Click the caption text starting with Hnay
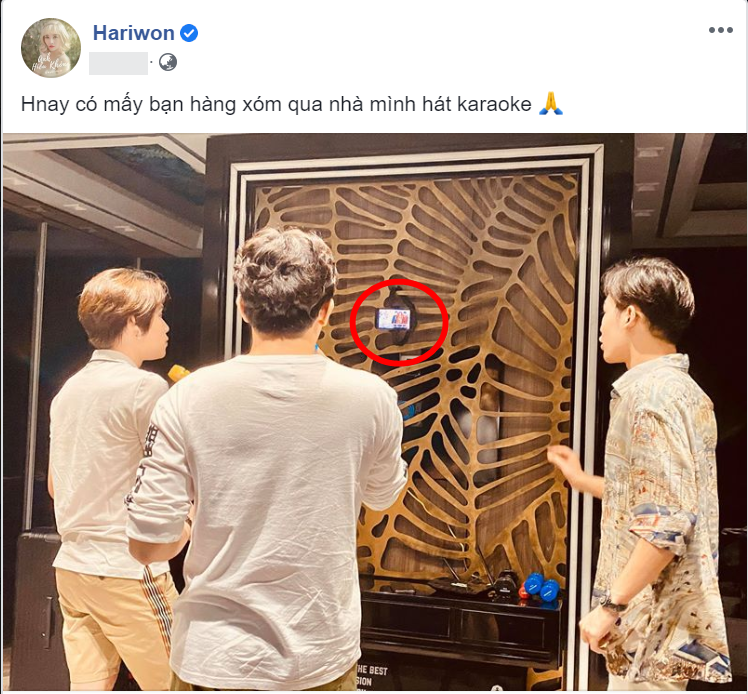The height and width of the screenshot is (694, 748). click(x=276, y=104)
